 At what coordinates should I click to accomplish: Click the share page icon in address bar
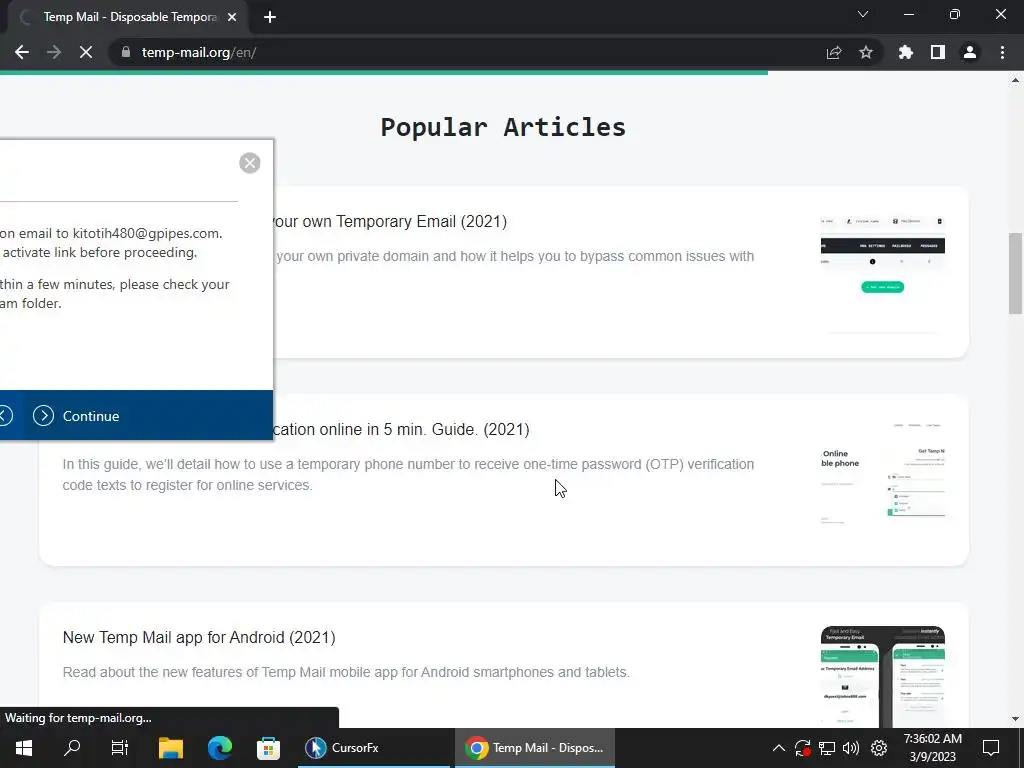click(834, 52)
